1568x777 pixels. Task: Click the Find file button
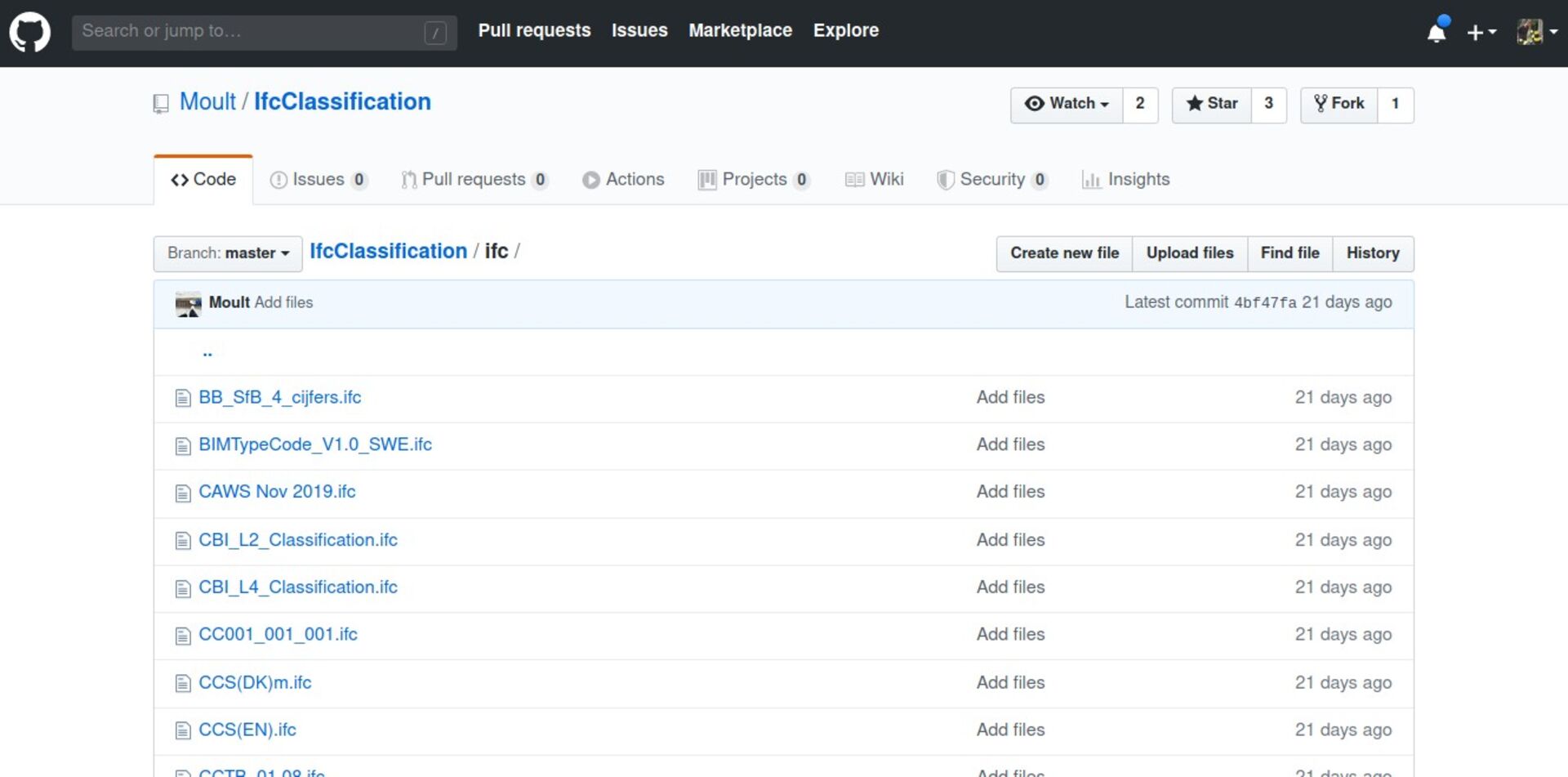point(1290,253)
